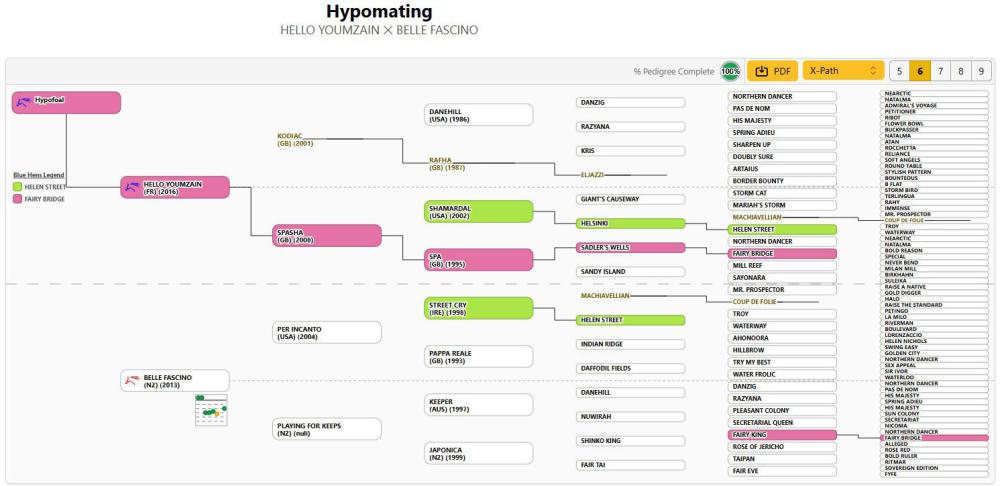
Task: Open the X-Path dropdown
Action: (843, 71)
